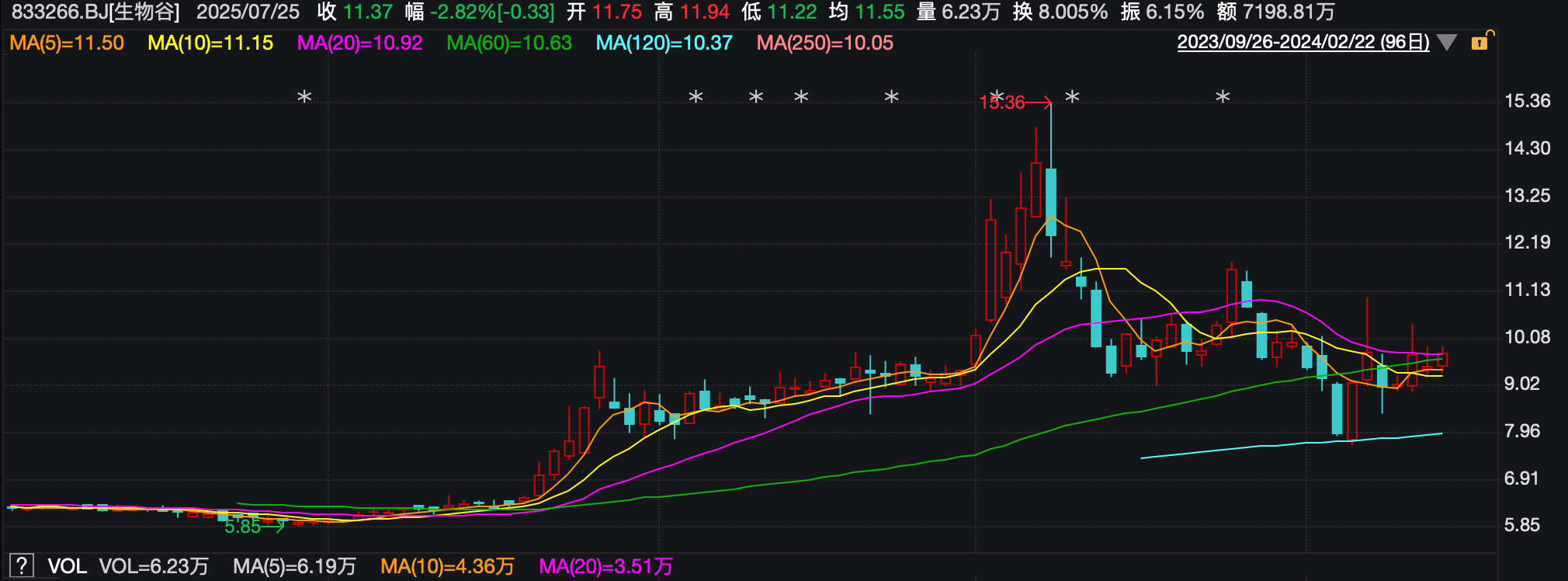Select the MA(20)=10.92 magenta indicator label
Screen dimensions: 1568x581
pos(360,43)
